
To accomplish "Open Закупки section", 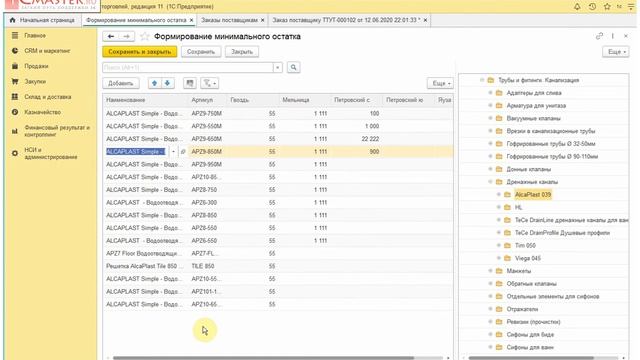I will (35, 81).
